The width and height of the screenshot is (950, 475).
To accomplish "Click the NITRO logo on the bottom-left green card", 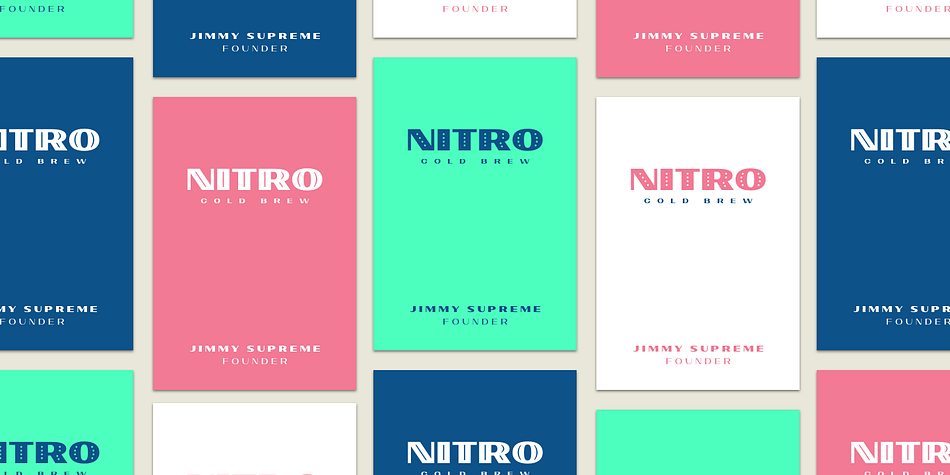I will pos(50,453).
